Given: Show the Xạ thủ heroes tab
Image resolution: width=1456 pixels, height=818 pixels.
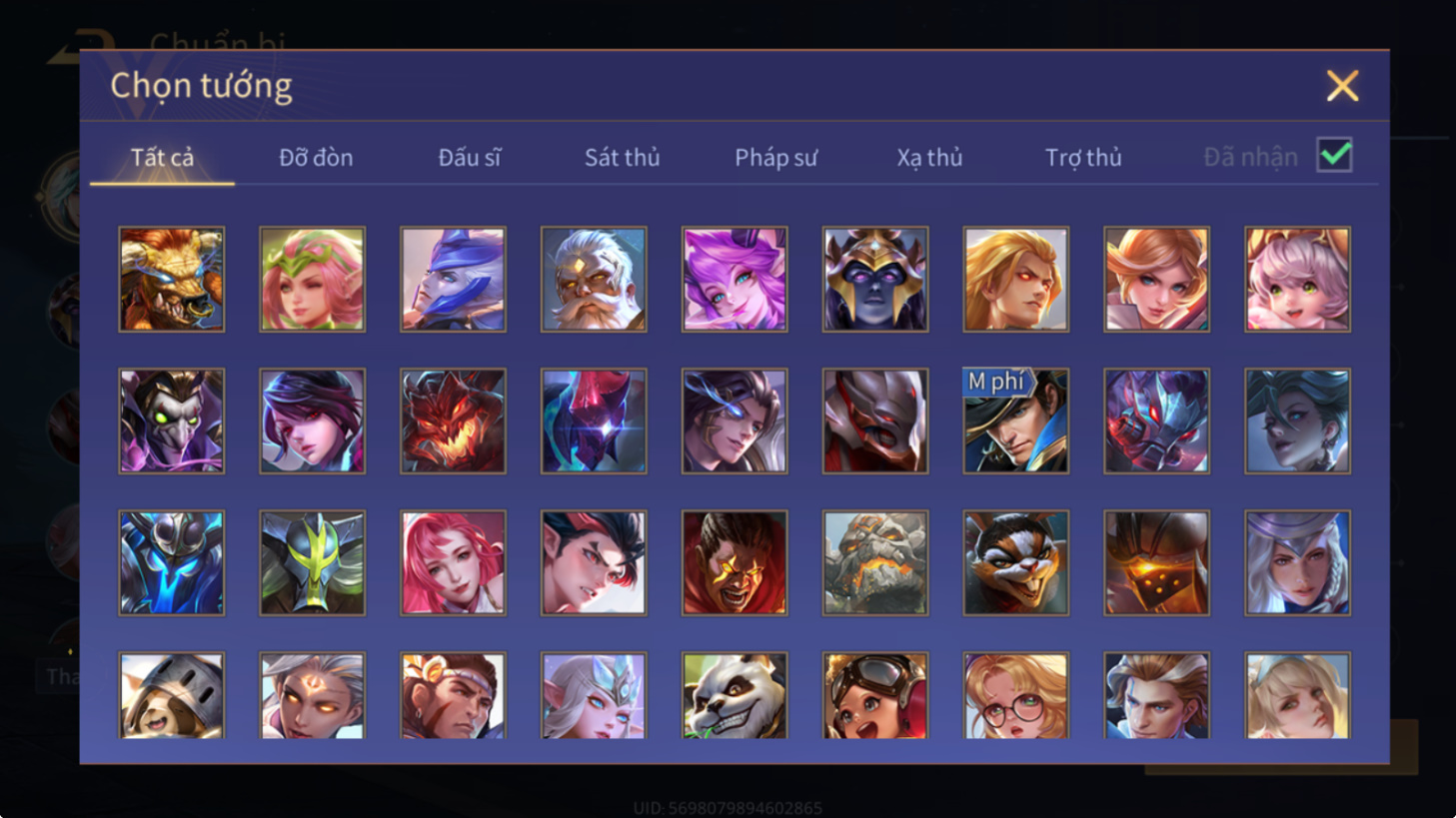Looking at the screenshot, I should point(929,157).
